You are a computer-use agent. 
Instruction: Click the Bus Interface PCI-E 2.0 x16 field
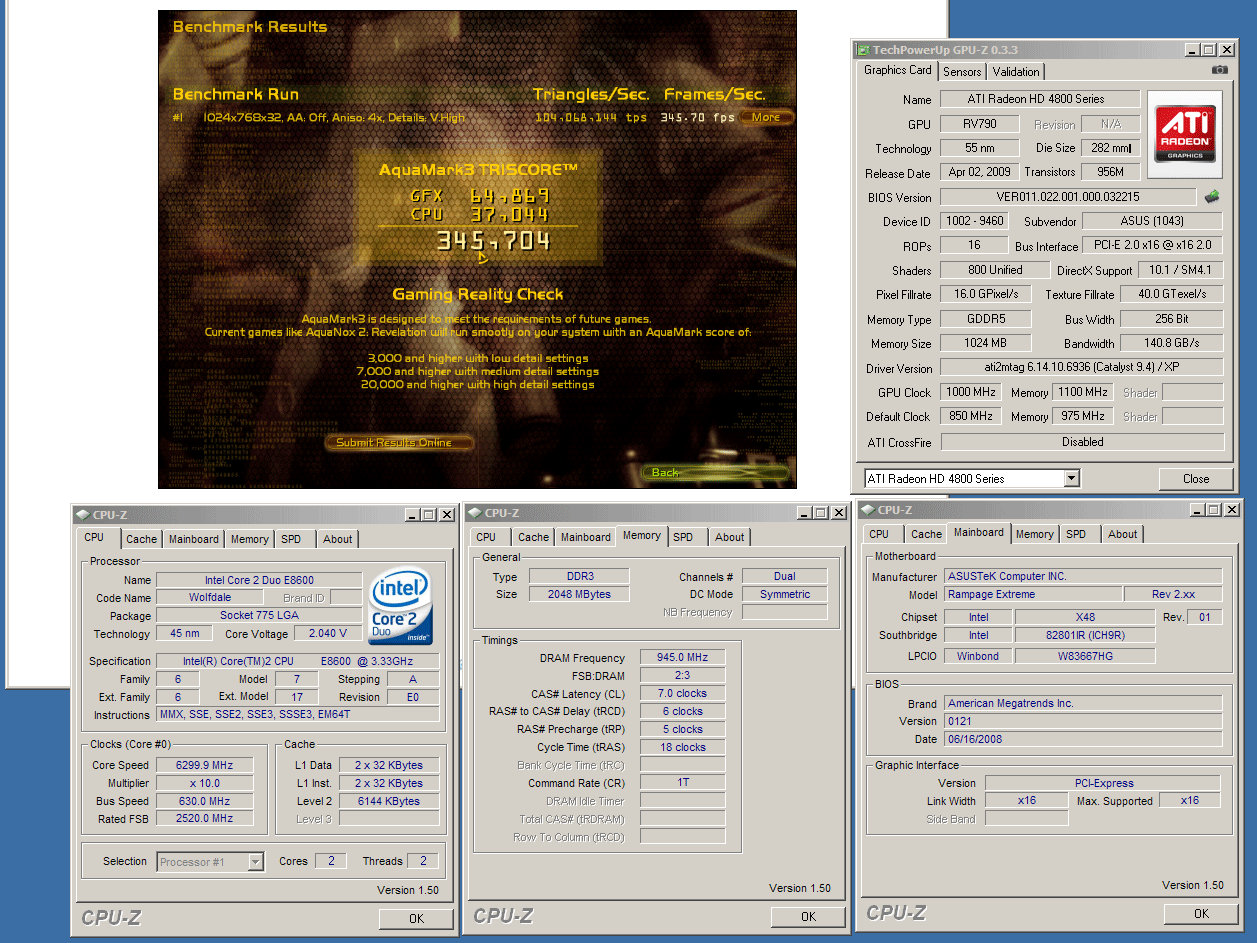coord(1152,246)
